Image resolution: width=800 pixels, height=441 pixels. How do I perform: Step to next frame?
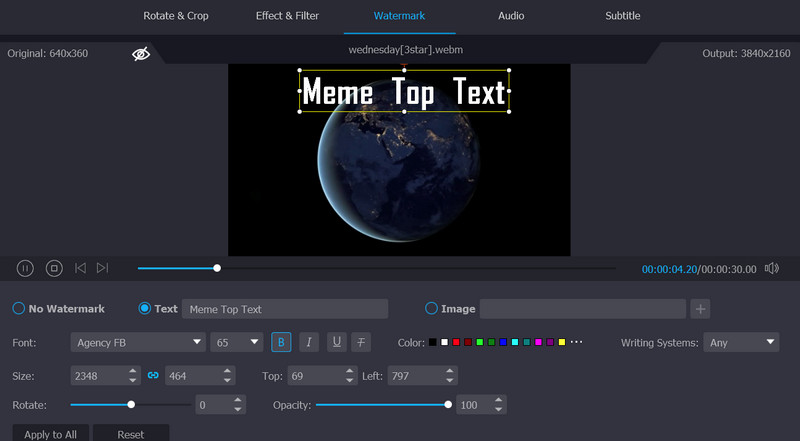point(102,268)
